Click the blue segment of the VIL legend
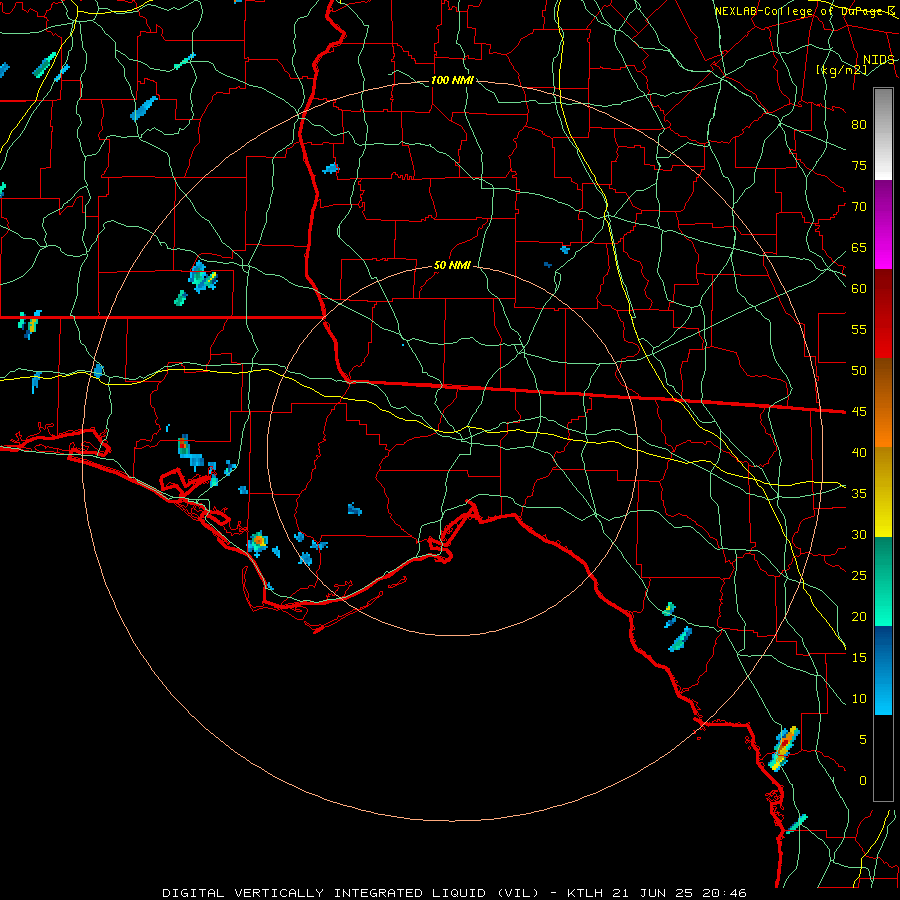The image size is (900, 900). pos(883,670)
